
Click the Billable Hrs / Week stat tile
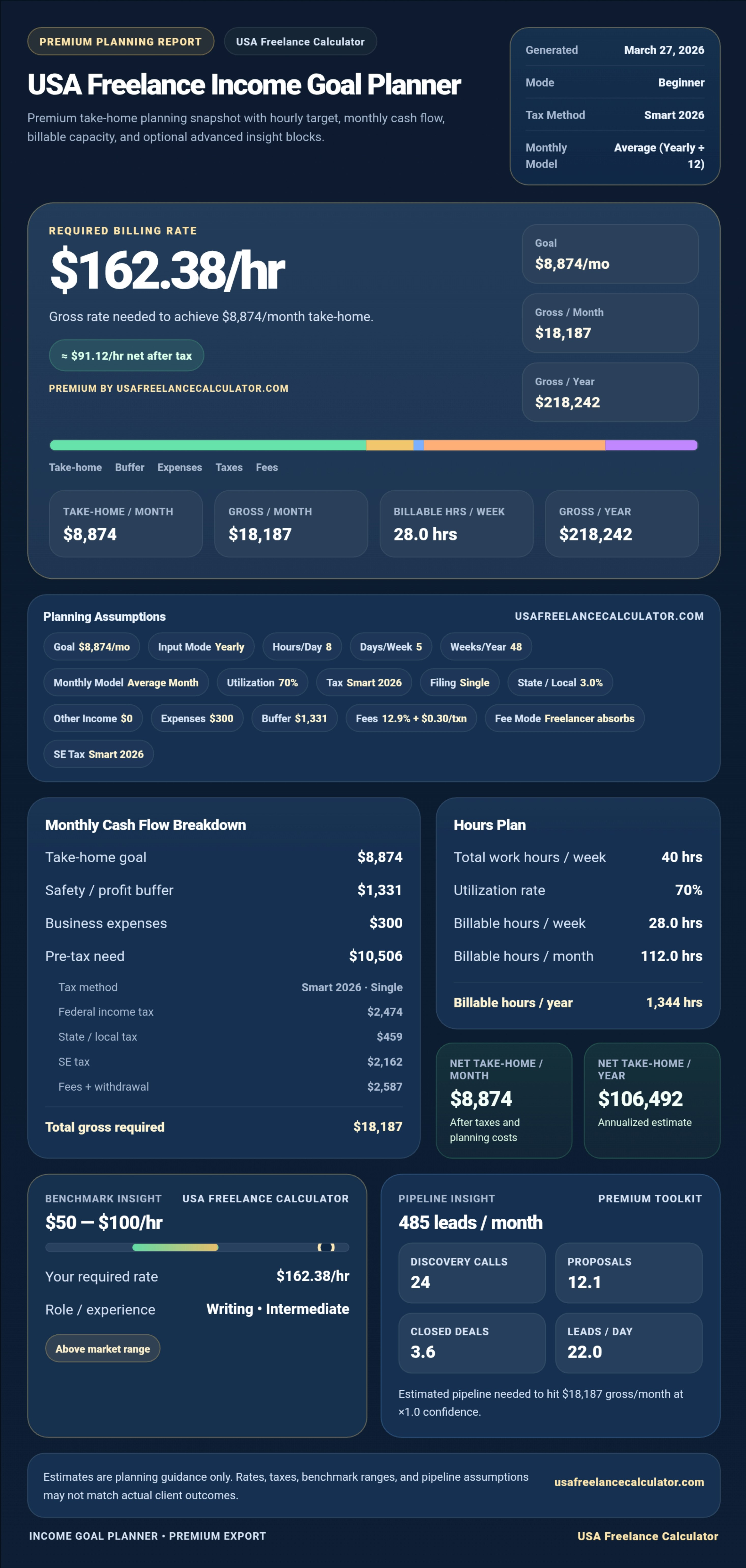click(456, 523)
